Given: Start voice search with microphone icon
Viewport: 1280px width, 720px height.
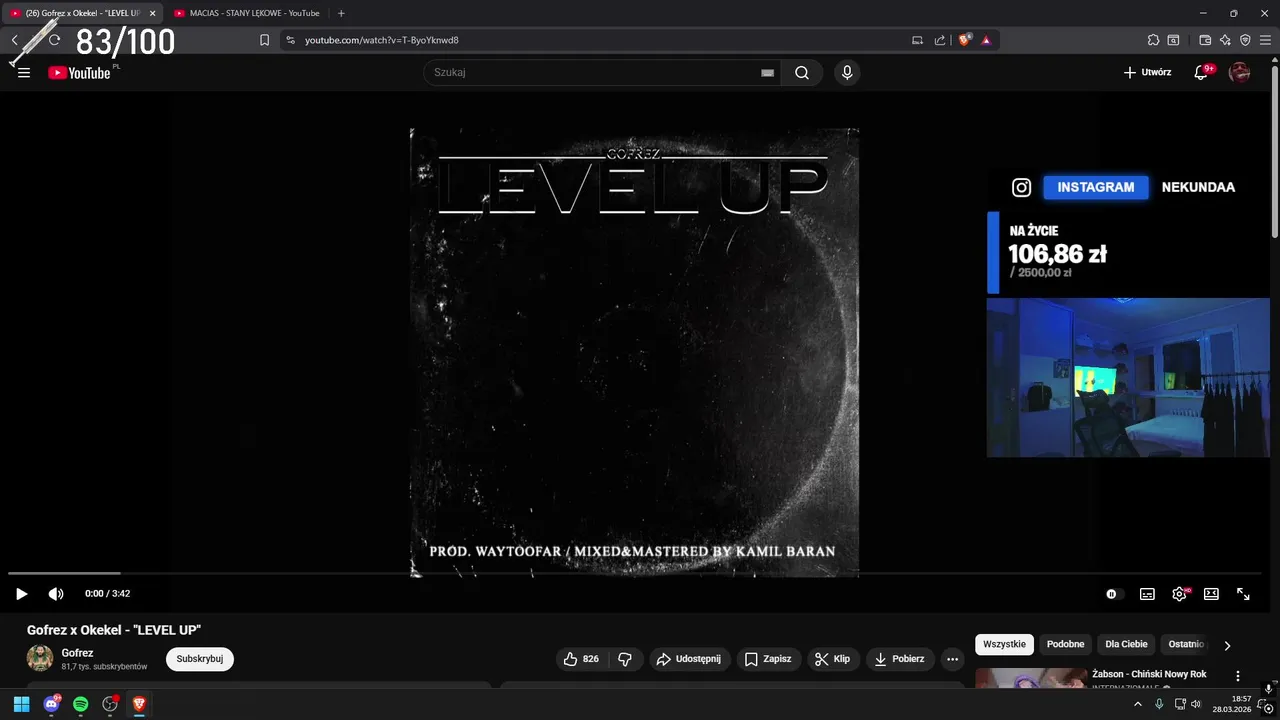Looking at the screenshot, I should (x=847, y=72).
